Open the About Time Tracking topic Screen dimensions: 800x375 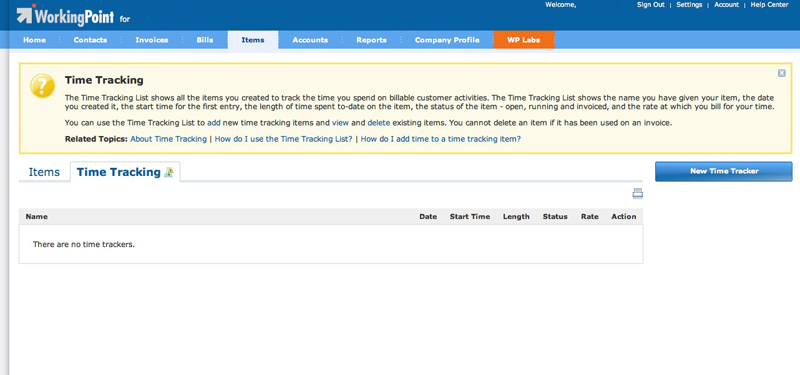coord(168,139)
